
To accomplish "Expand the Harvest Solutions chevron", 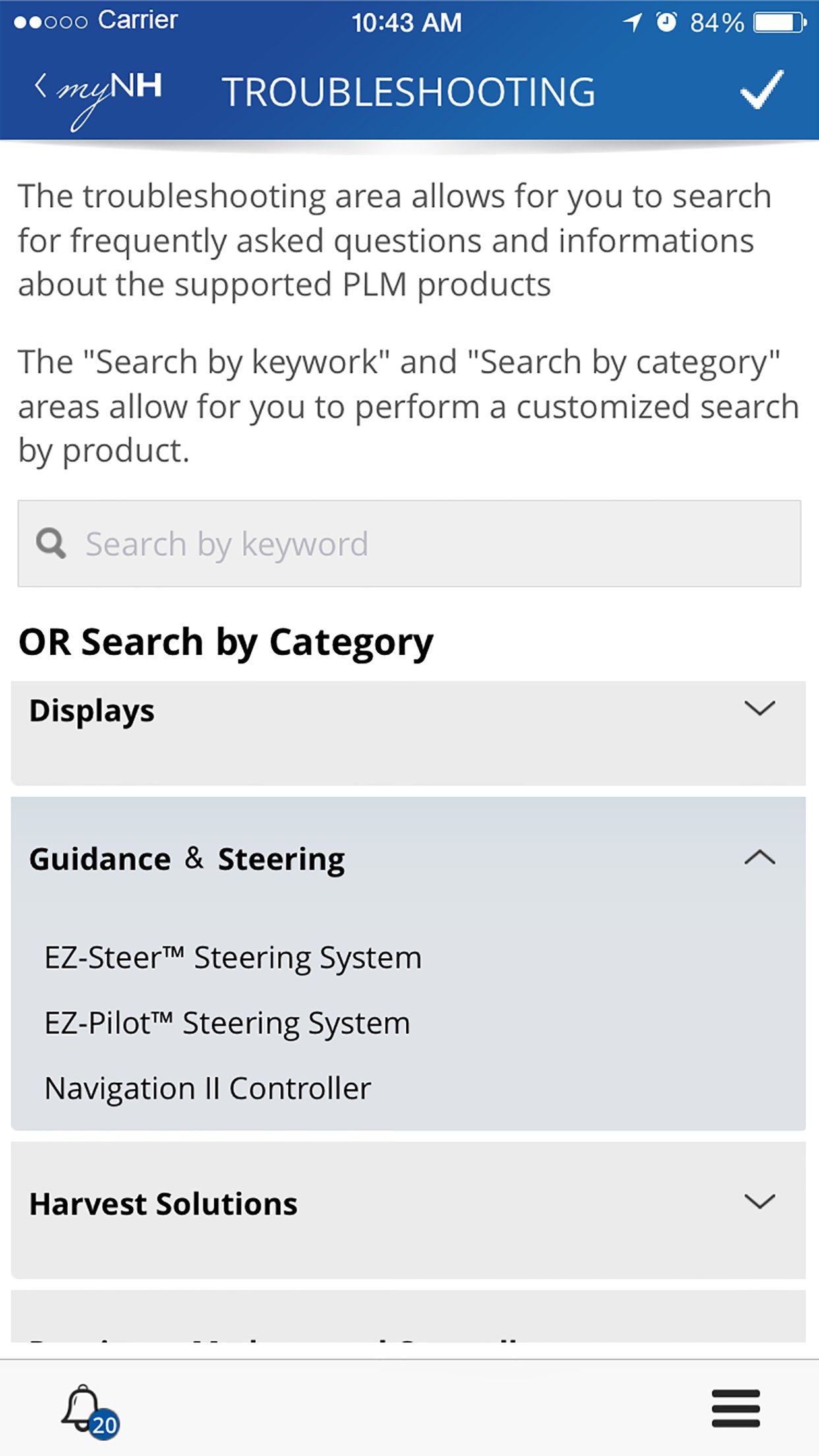I will (759, 1201).
